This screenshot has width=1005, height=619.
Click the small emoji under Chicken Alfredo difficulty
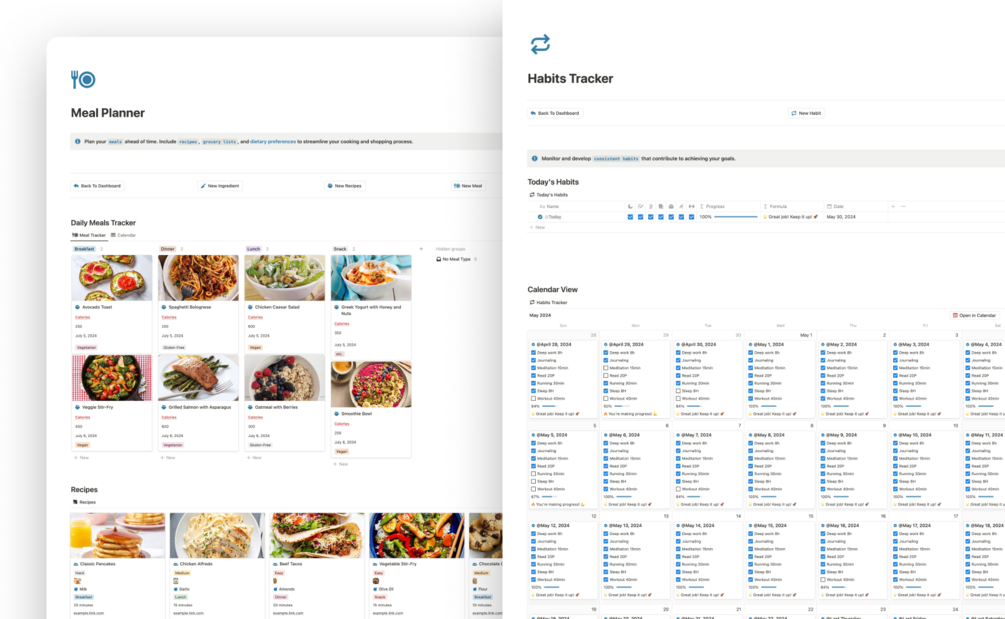pos(176,581)
